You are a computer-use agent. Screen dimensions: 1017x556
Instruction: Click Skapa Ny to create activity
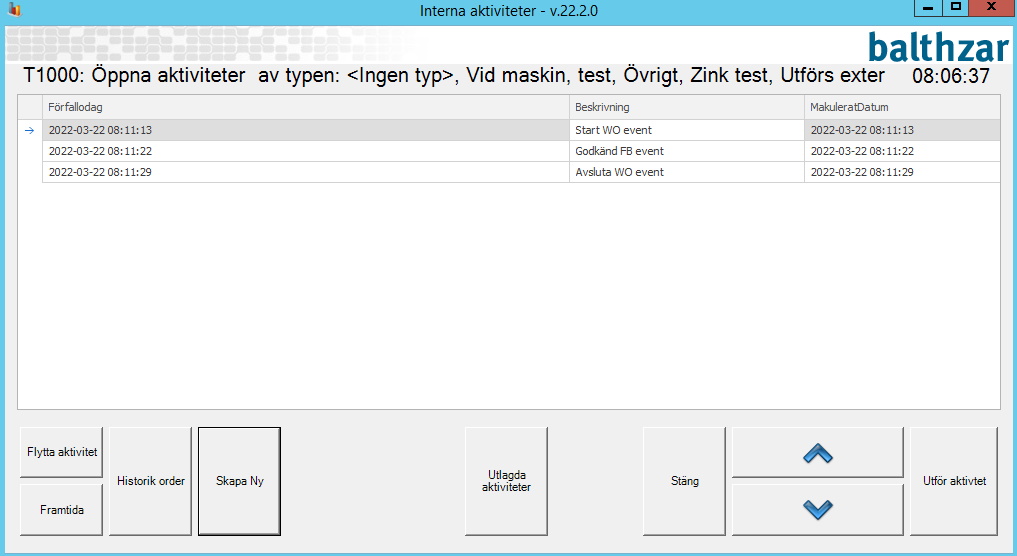click(x=239, y=481)
